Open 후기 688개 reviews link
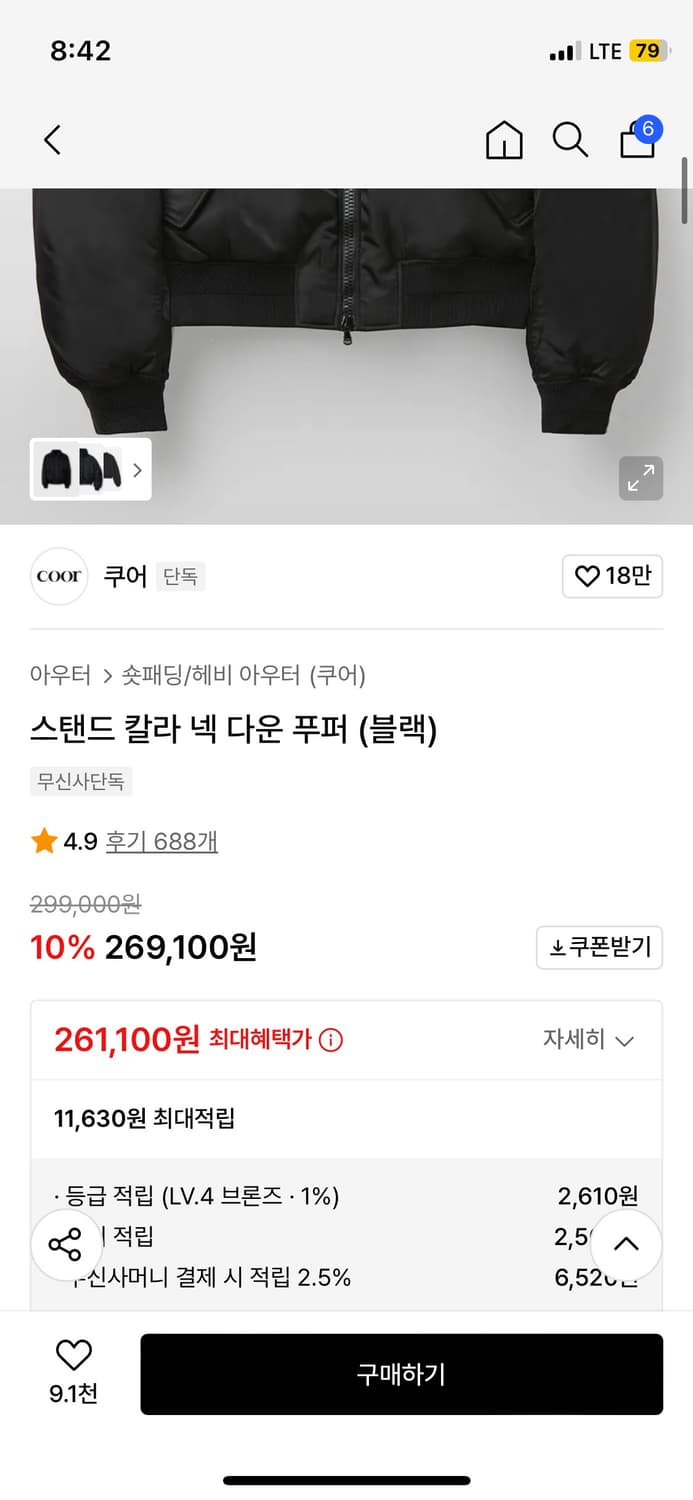 161,841
